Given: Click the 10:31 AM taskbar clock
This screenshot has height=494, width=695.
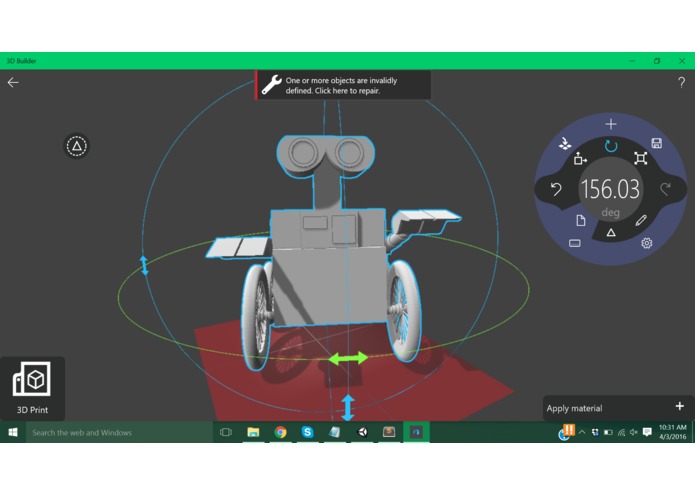Looking at the screenshot, I should (672, 432).
